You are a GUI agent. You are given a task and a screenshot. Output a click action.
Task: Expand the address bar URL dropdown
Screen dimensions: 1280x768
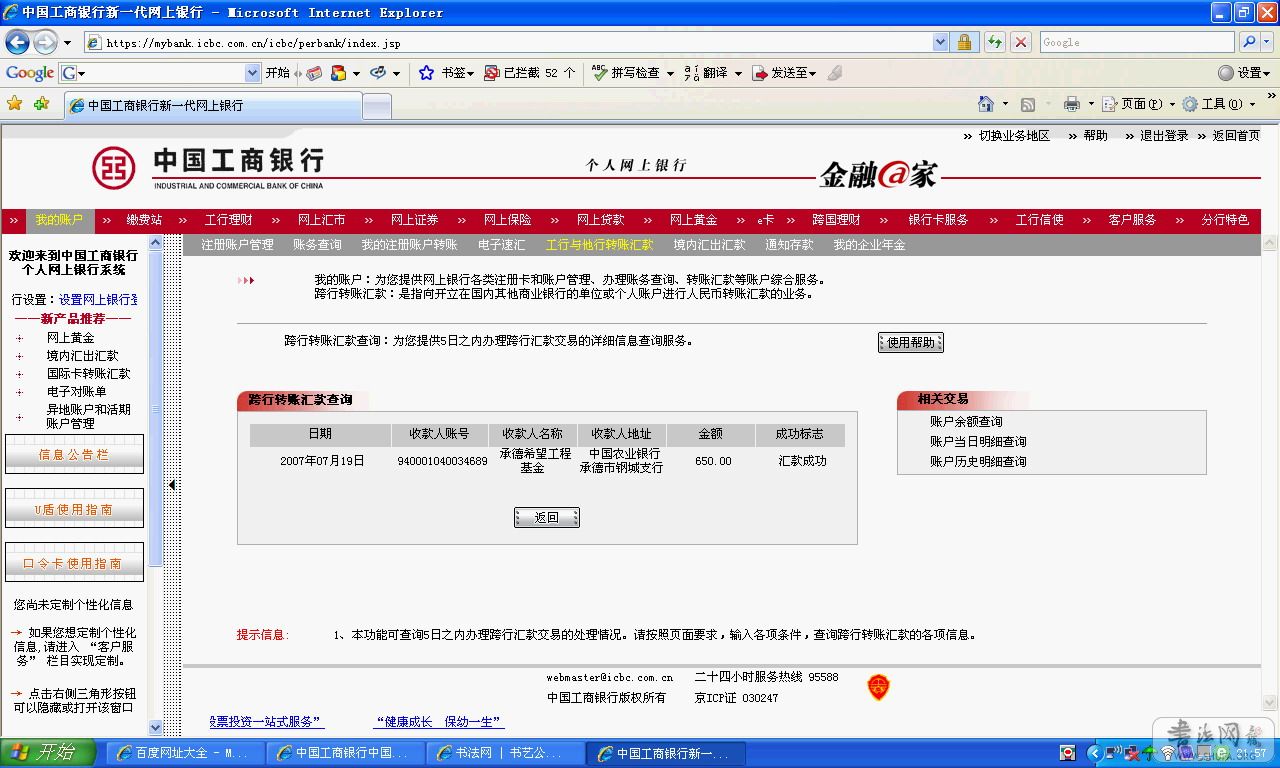tap(940, 42)
